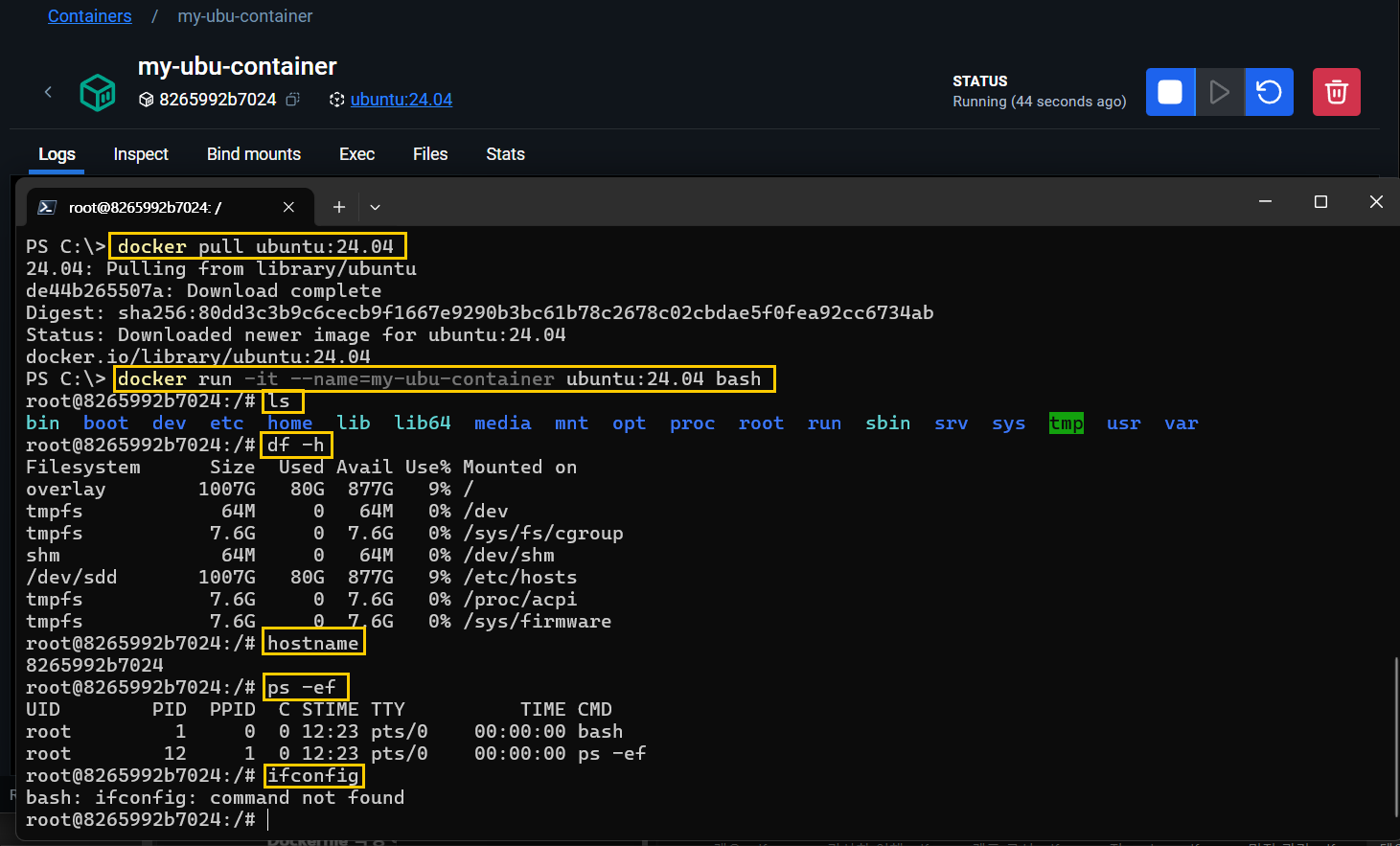Stop the running container
This screenshot has width=1400, height=846.
coord(1170,92)
